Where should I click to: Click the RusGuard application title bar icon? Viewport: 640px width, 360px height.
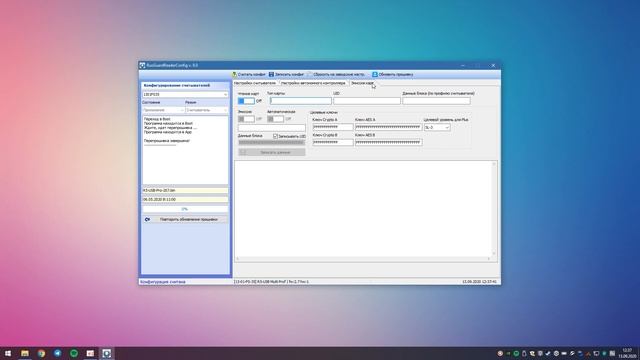pos(142,65)
